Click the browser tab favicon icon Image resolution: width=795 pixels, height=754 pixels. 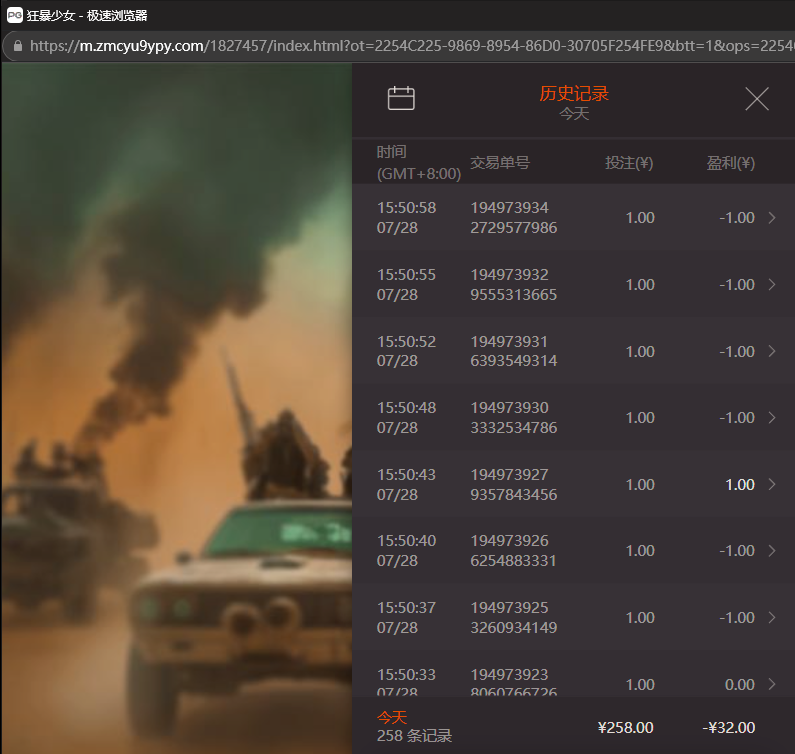[15, 14]
